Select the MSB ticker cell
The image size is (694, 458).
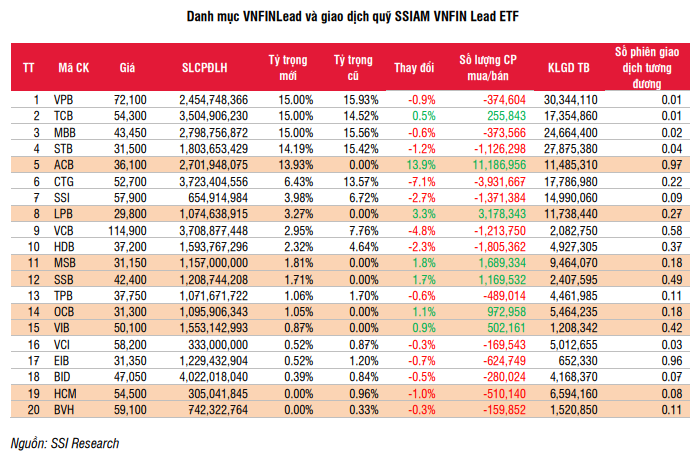click(x=65, y=263)
